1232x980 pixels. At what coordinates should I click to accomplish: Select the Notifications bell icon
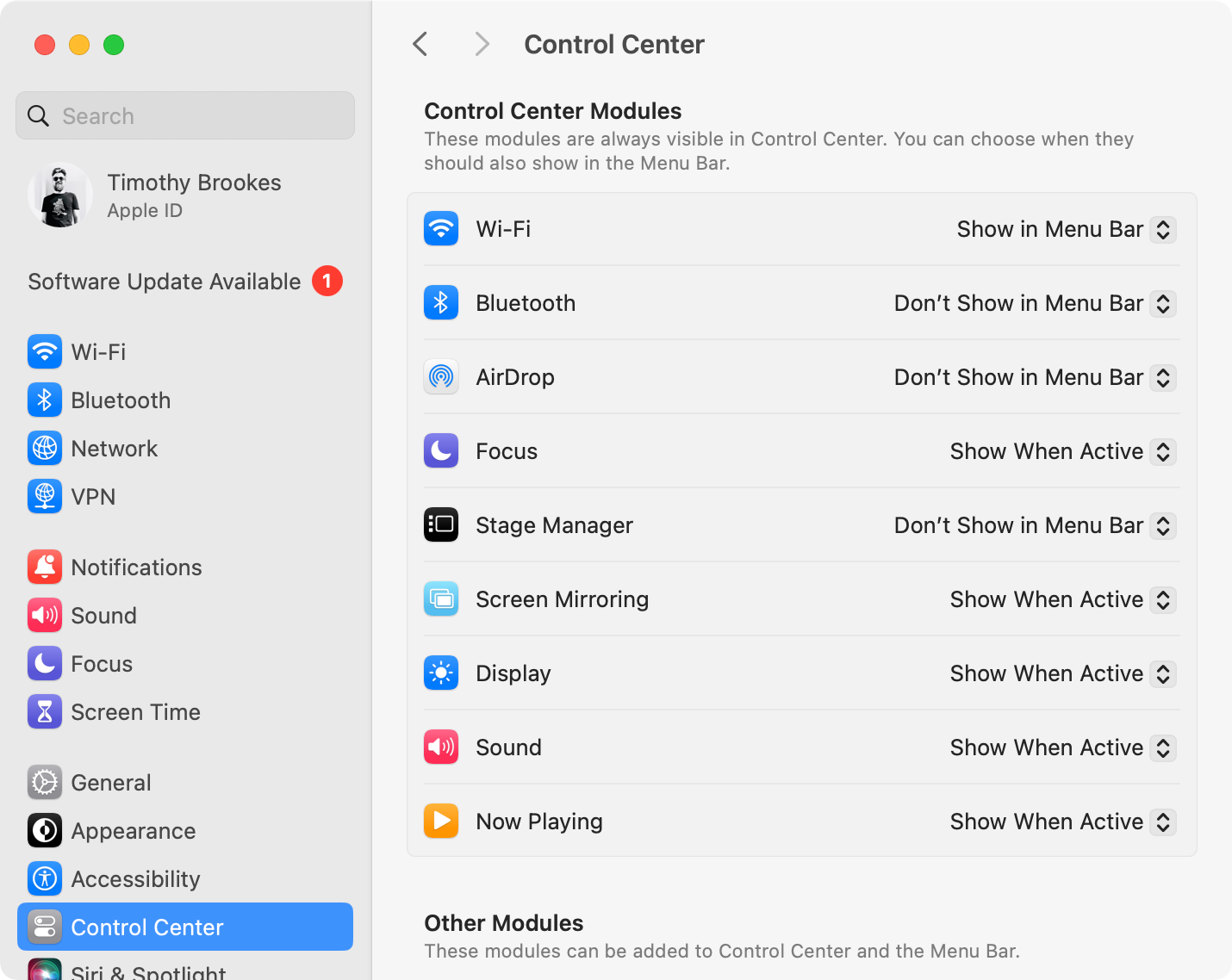tap(45, 567)
